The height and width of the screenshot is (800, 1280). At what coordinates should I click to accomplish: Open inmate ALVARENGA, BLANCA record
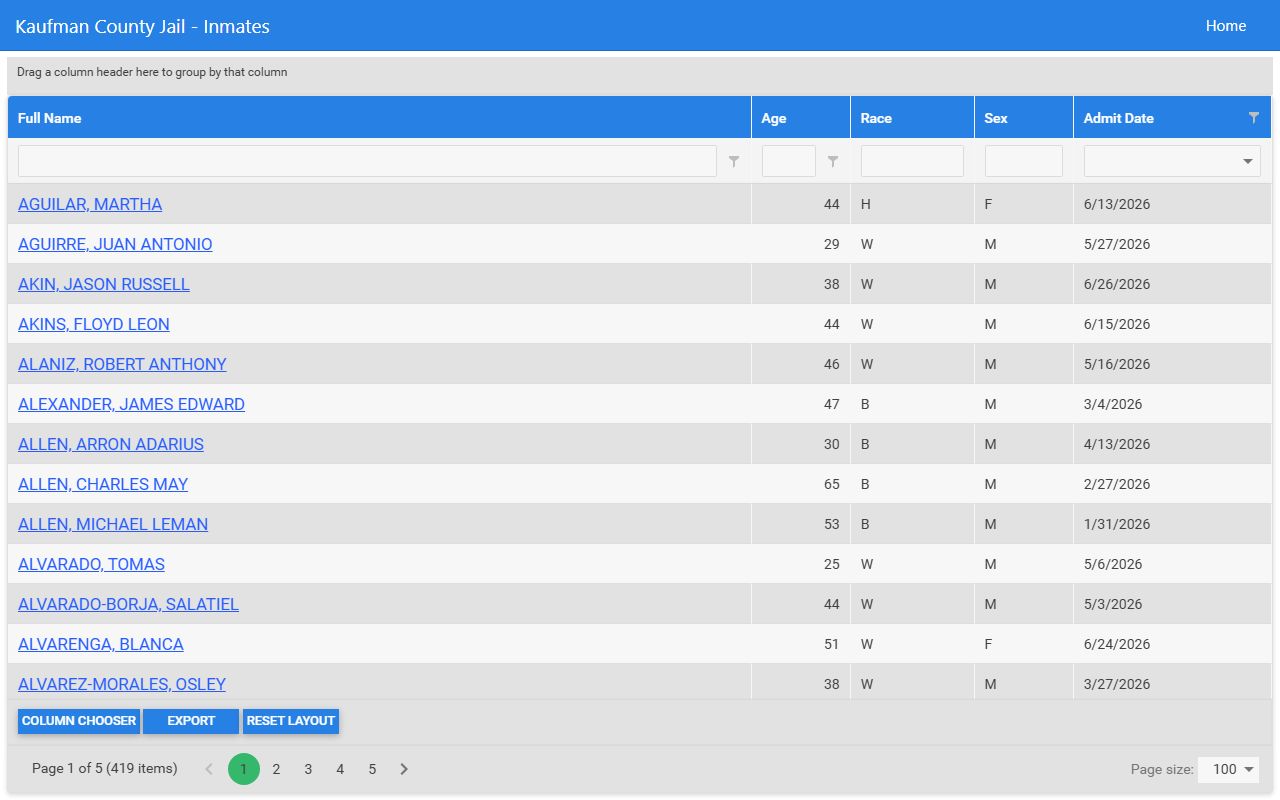[x=101, y=644]
